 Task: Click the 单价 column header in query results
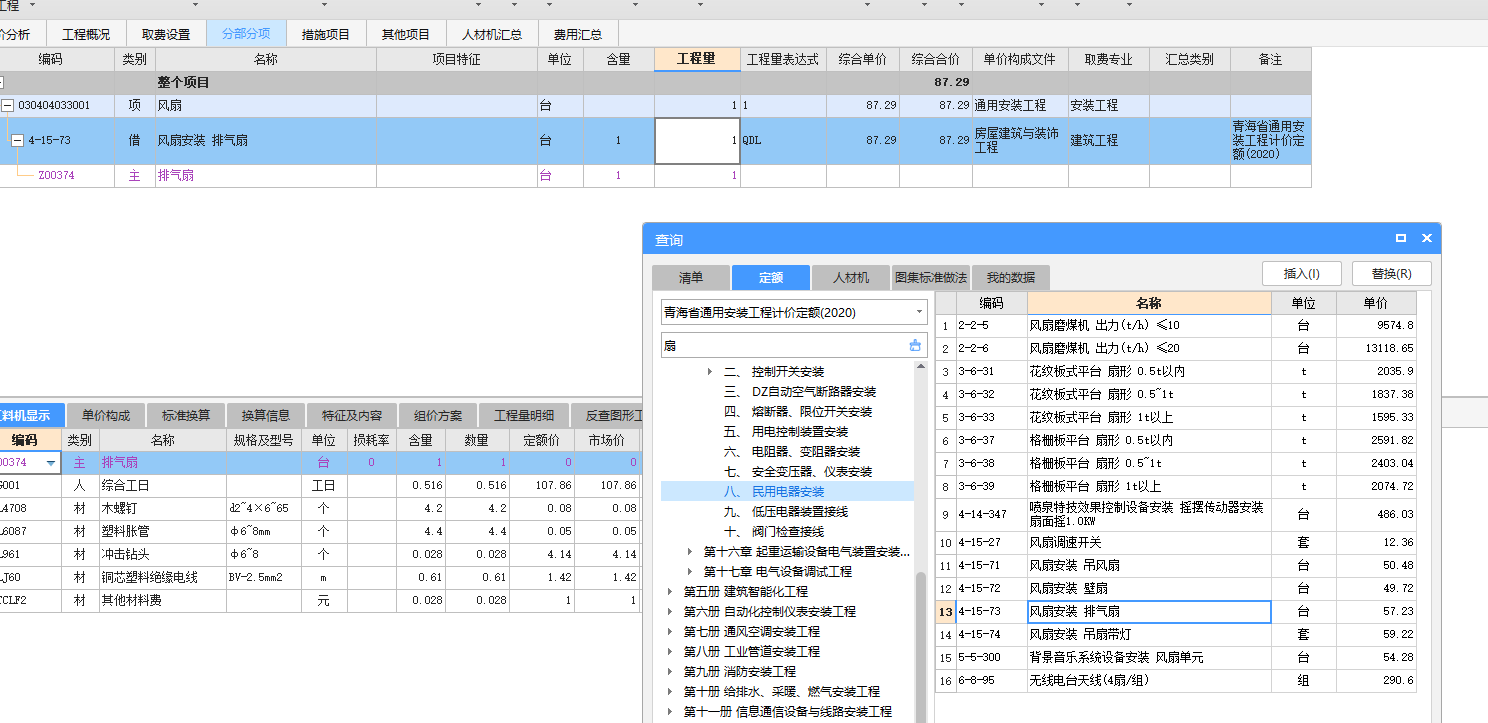click(1376, 303)
